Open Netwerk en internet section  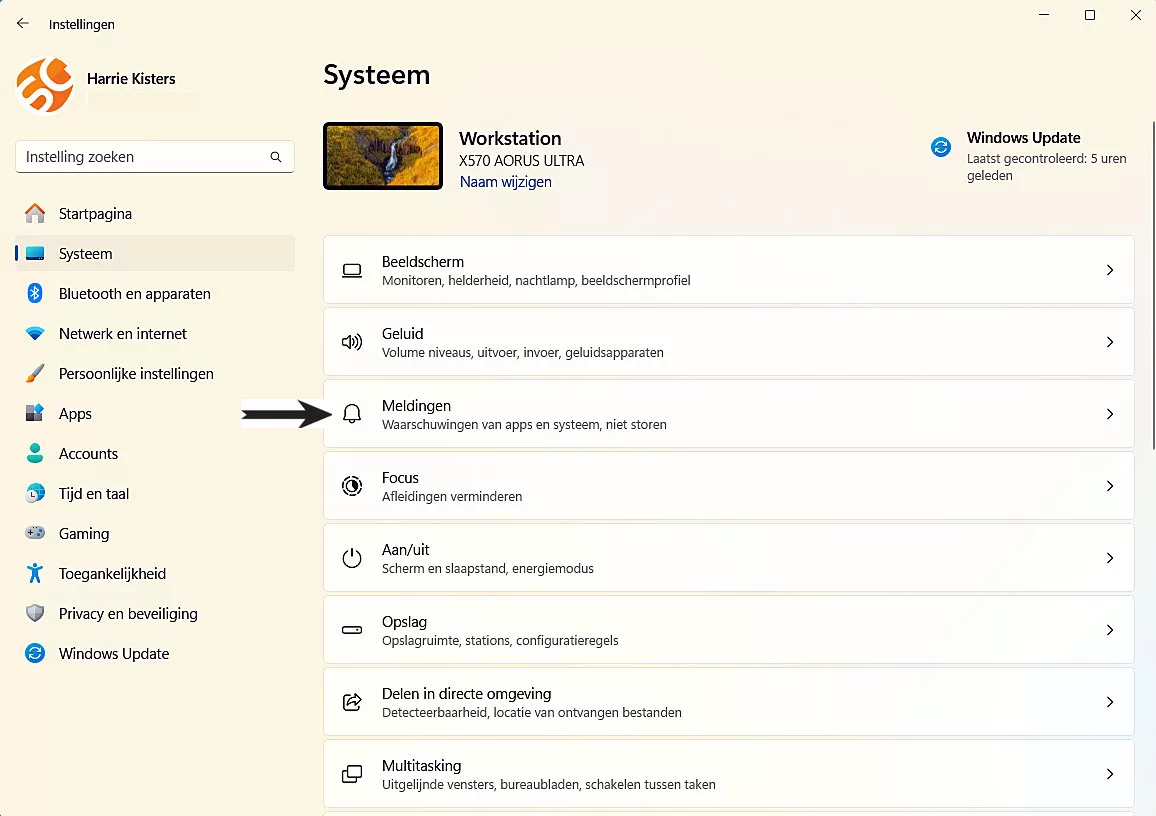pos(155,333)
